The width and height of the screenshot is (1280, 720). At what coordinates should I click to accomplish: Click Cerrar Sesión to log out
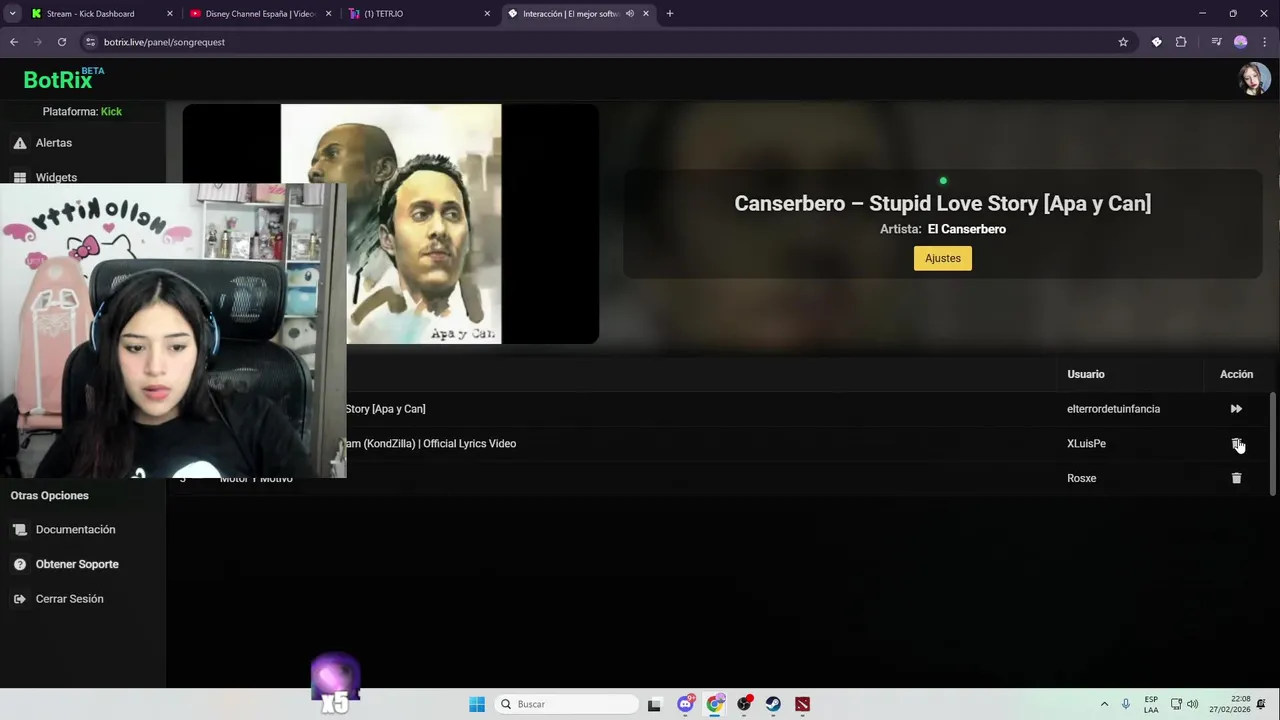pos(69,599)
